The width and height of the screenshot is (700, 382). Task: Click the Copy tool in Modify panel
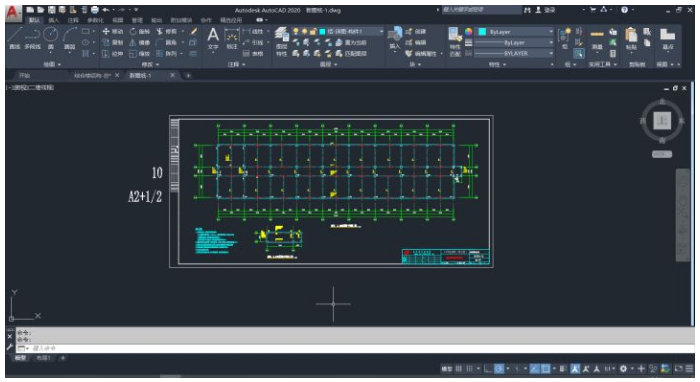(112, 42)
